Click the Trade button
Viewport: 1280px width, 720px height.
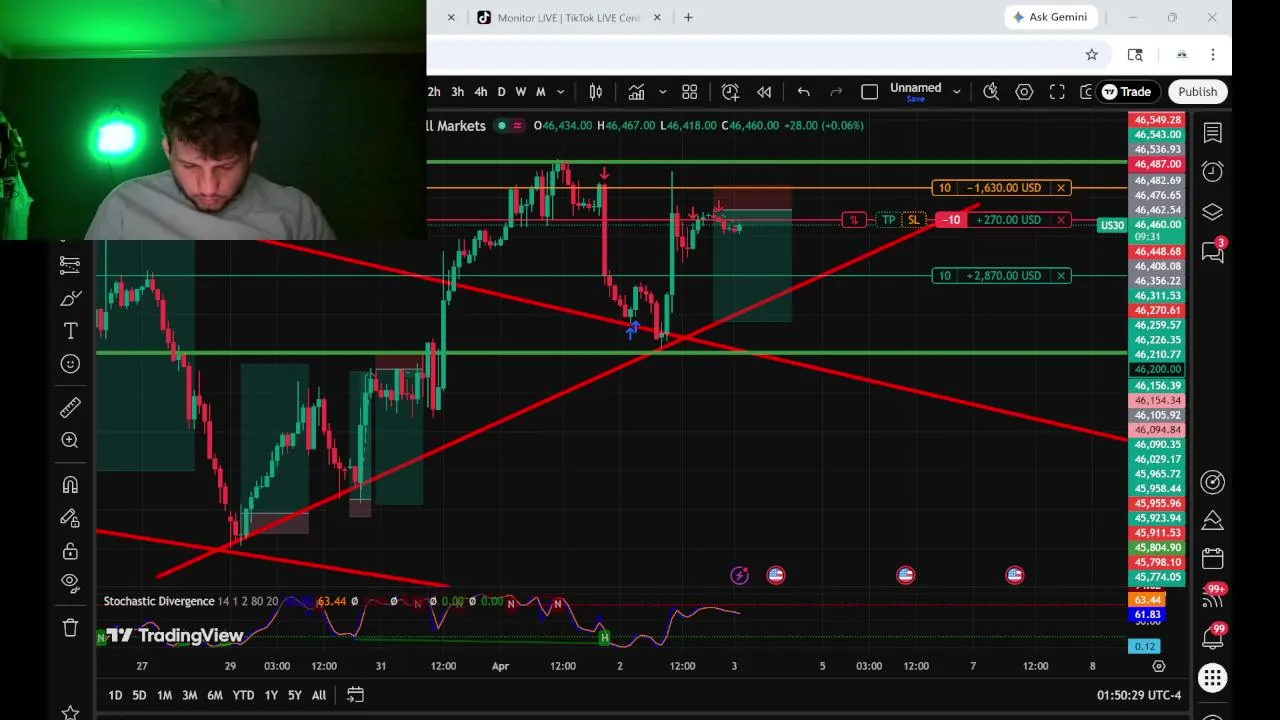(1126, 92)
